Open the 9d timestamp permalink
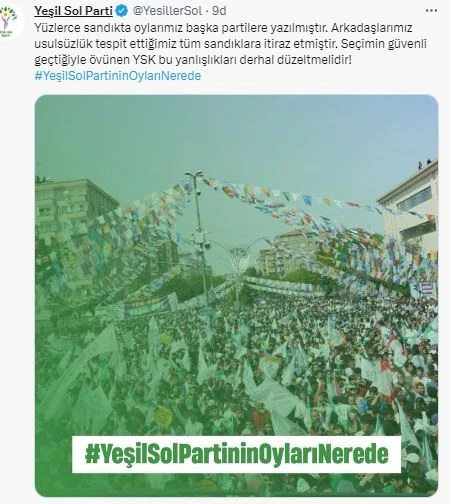Viewport: 450px width, 504px height. tap(219, 11)
